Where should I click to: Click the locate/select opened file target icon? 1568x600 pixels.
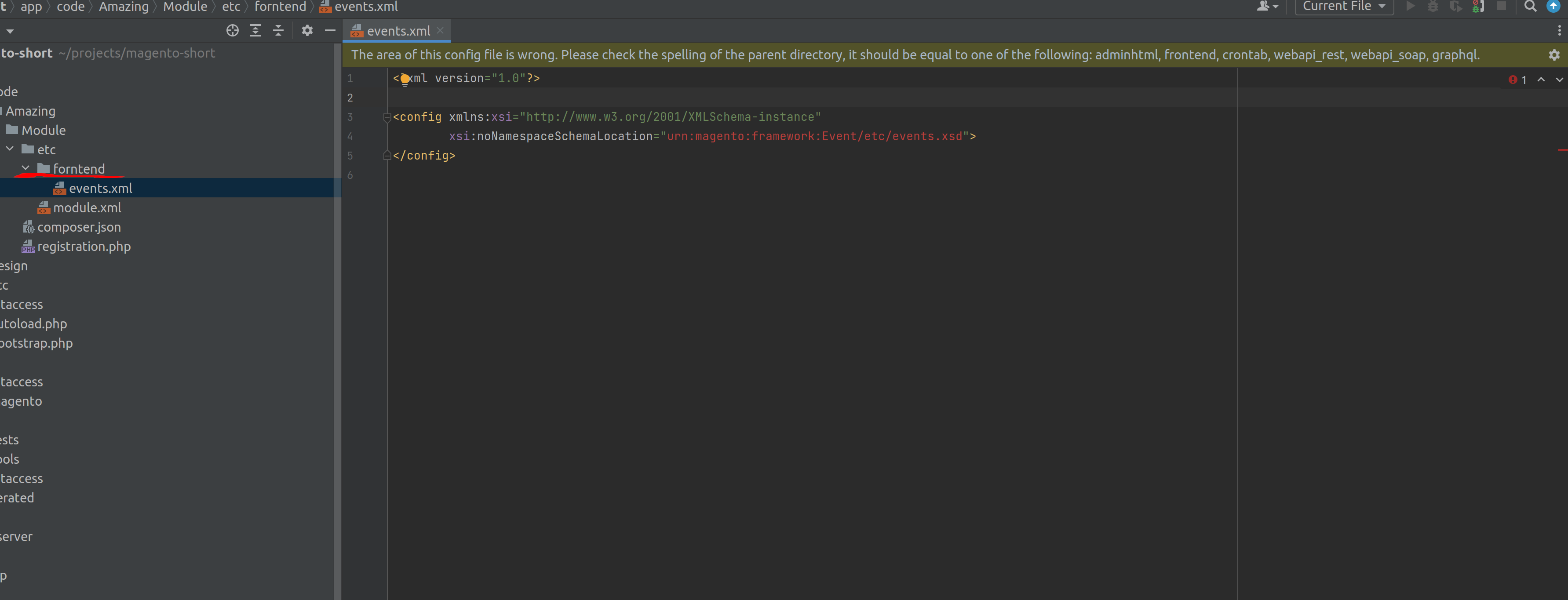(x=232, y=30)
